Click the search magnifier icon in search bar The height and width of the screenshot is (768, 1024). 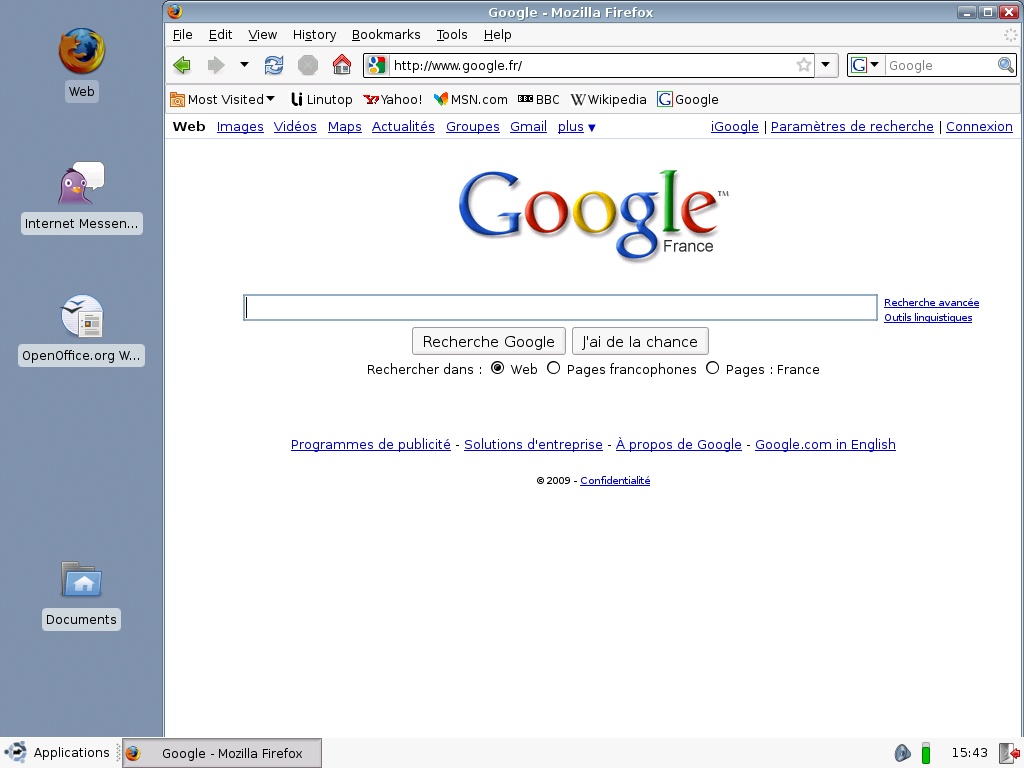(x=1005, y=65)
